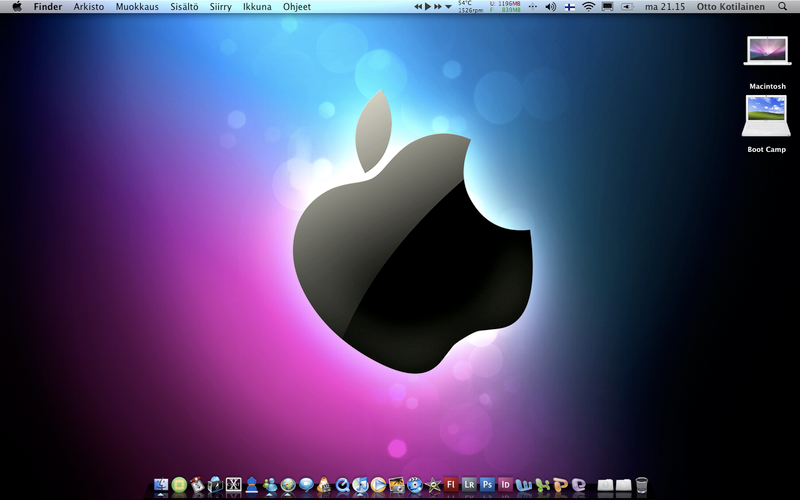Open the displays menu bar icon
This screenshot has width=800, height=500.
coord(607,7)
